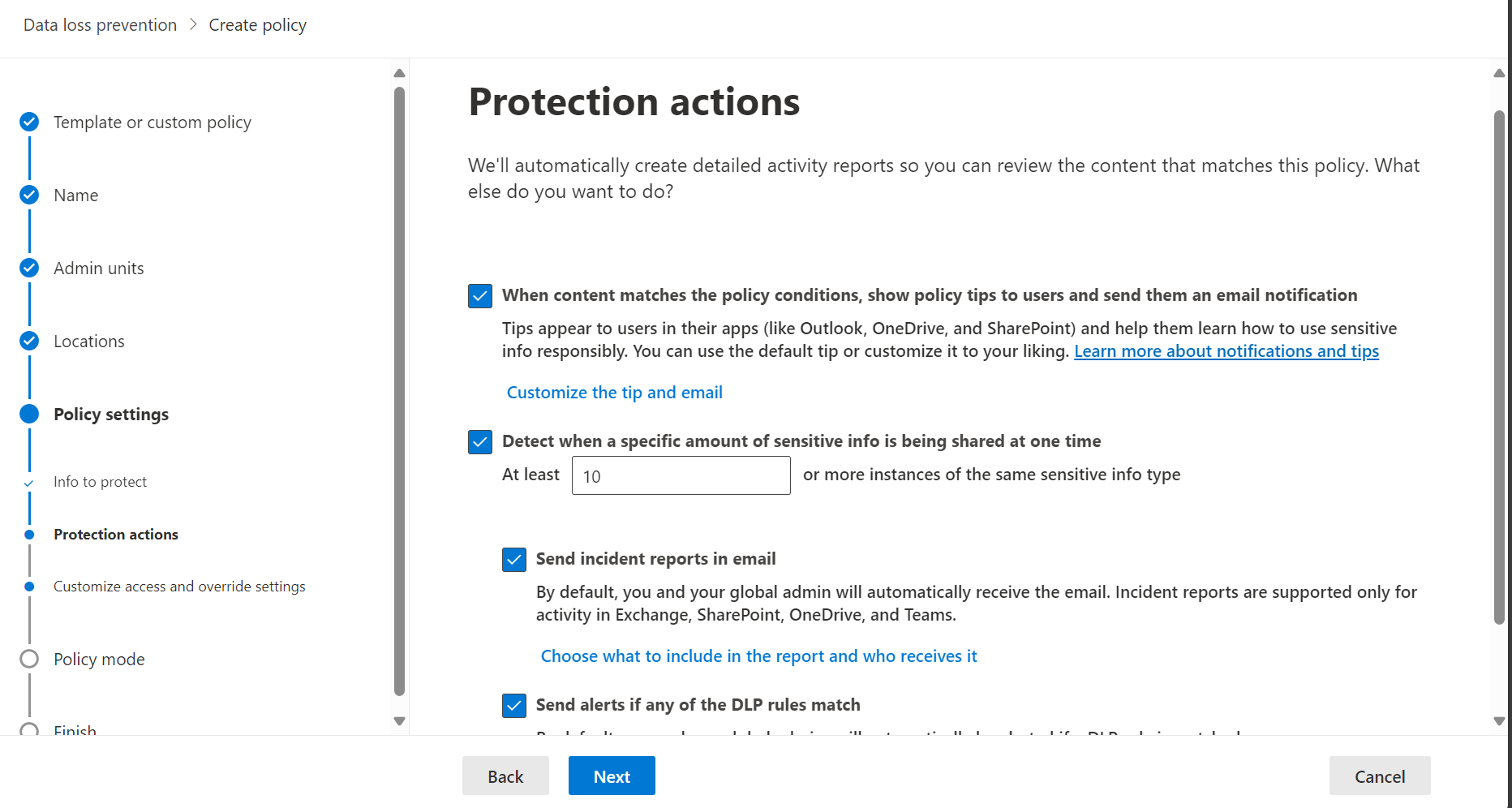Choose what to include in the report
This screenshot has width=1512, height=808.
click(x=758, y=655)
